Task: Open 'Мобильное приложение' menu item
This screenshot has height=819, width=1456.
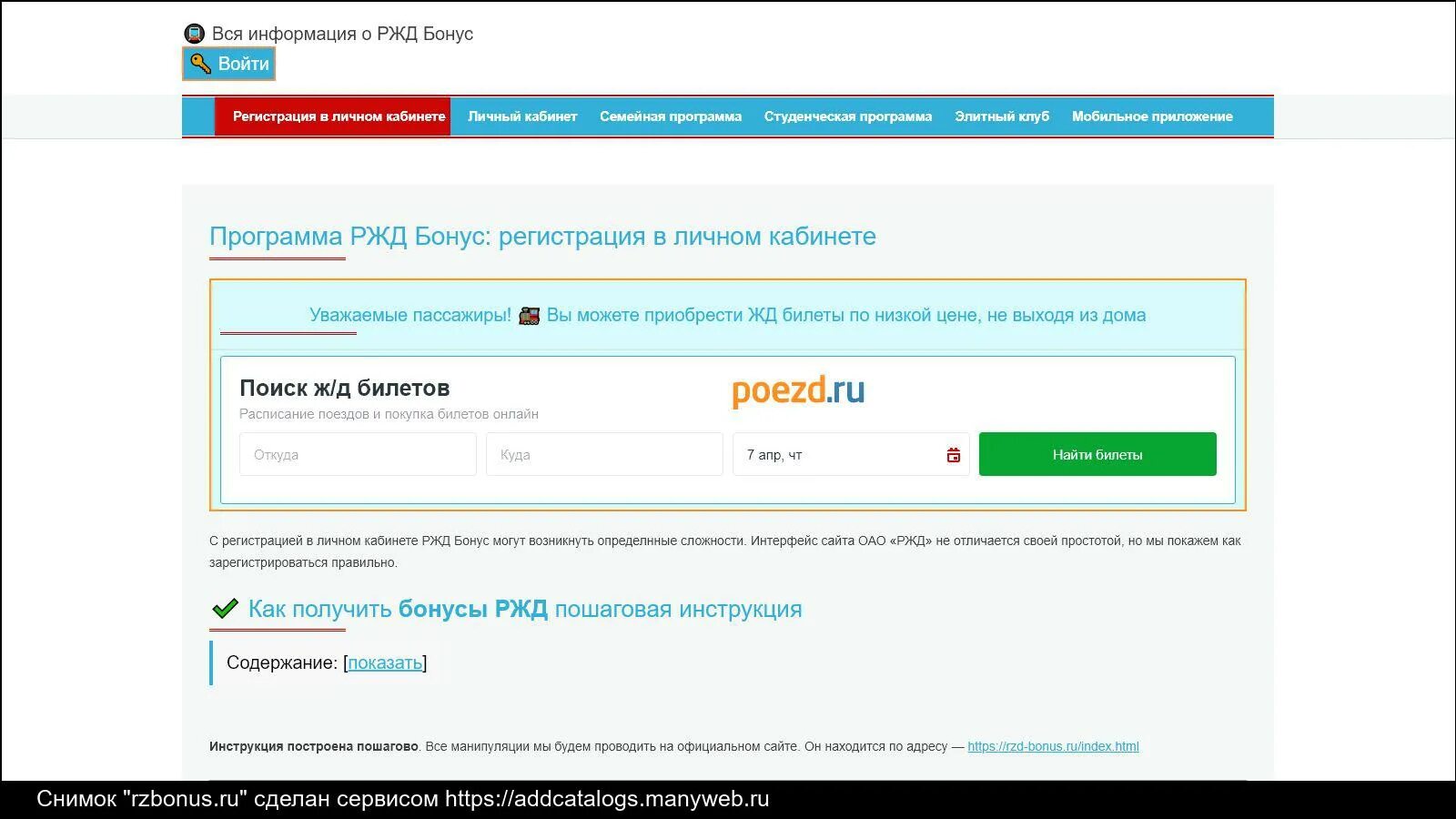Action: coord(1152,116)
